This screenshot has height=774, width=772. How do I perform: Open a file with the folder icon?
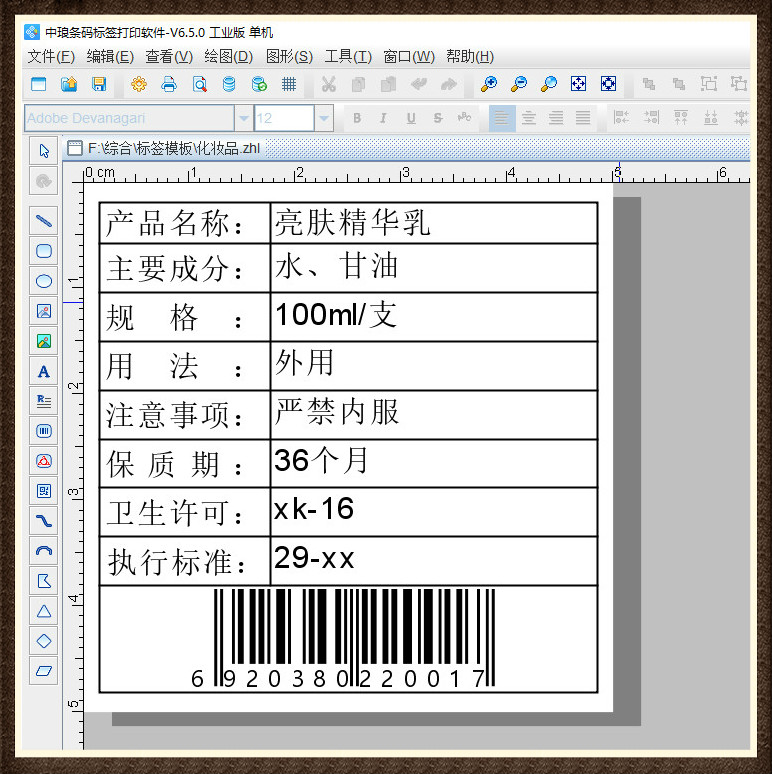pos(69,84)
